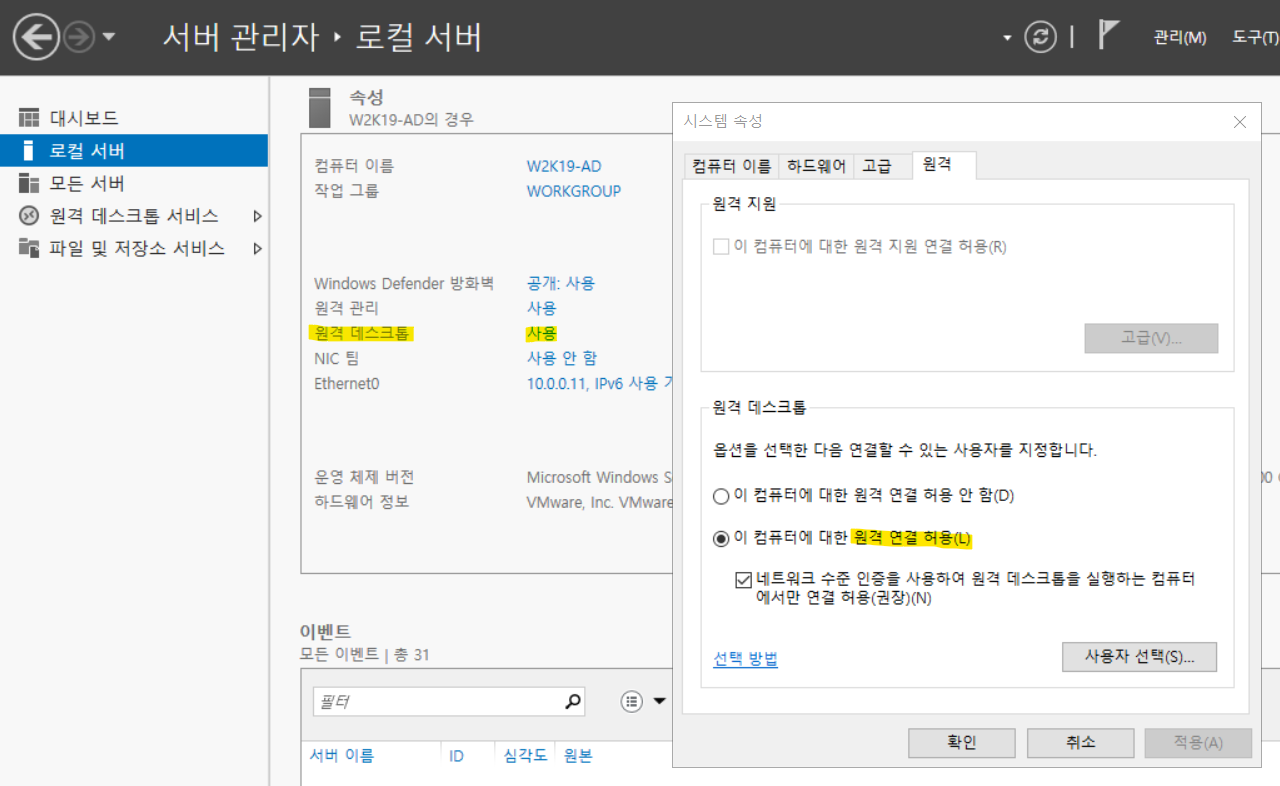The width and height of the screenshot is (1280, 786).
Task: Open 파일 및 저장소 서비스
Action: [x=29, y=247]
